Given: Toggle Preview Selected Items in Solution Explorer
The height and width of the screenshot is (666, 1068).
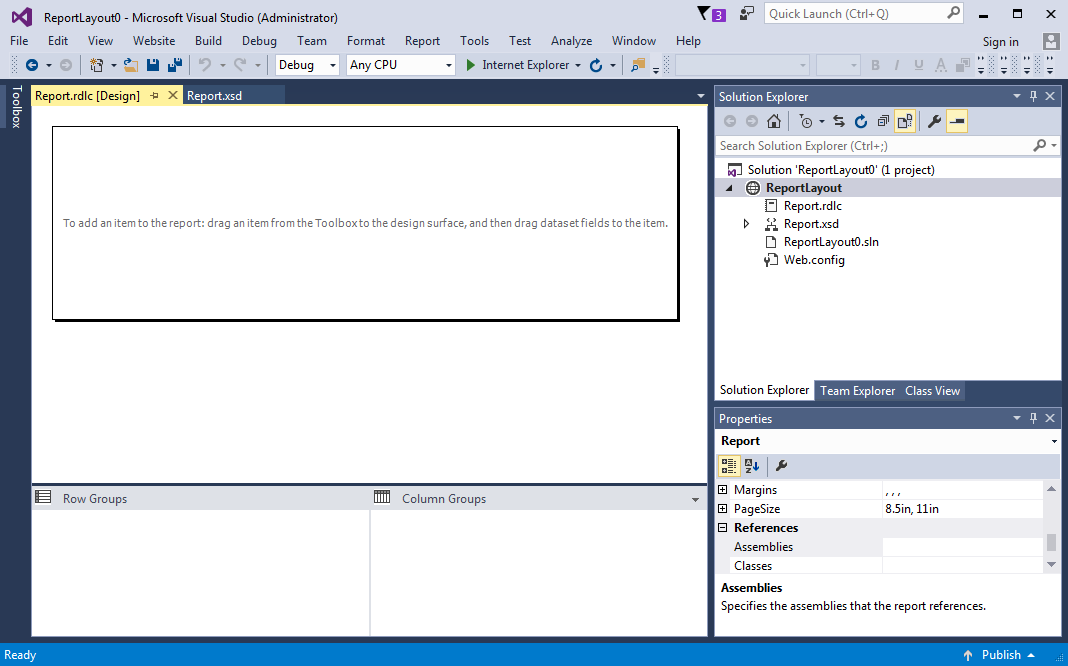Looking at the screenshot, I should (x=956, y=121).
